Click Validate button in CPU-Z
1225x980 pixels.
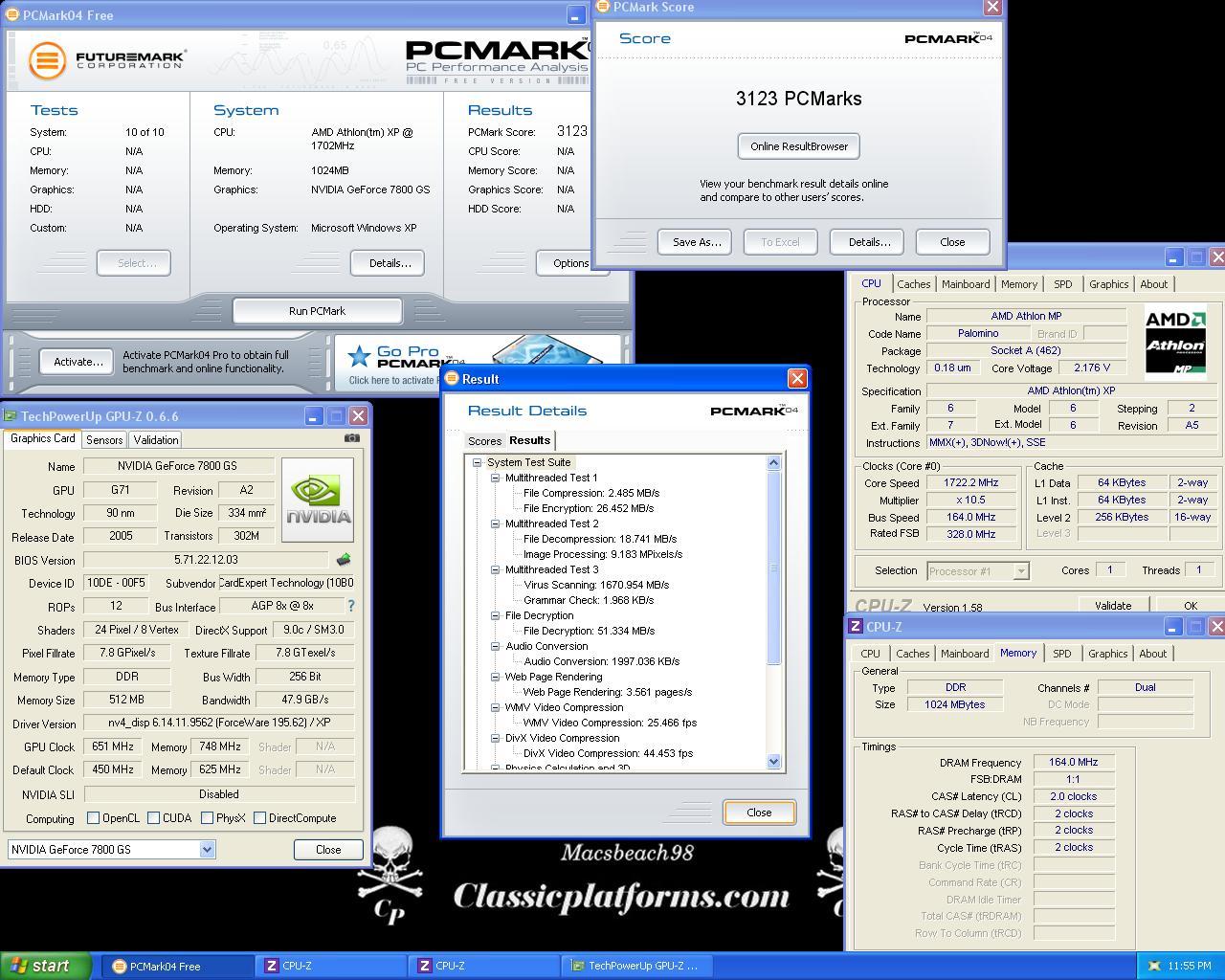[x=1113, y=606]
